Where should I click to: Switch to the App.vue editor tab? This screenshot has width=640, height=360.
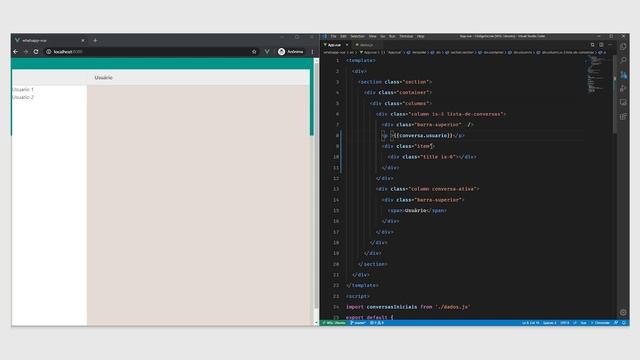coord(334,45)
